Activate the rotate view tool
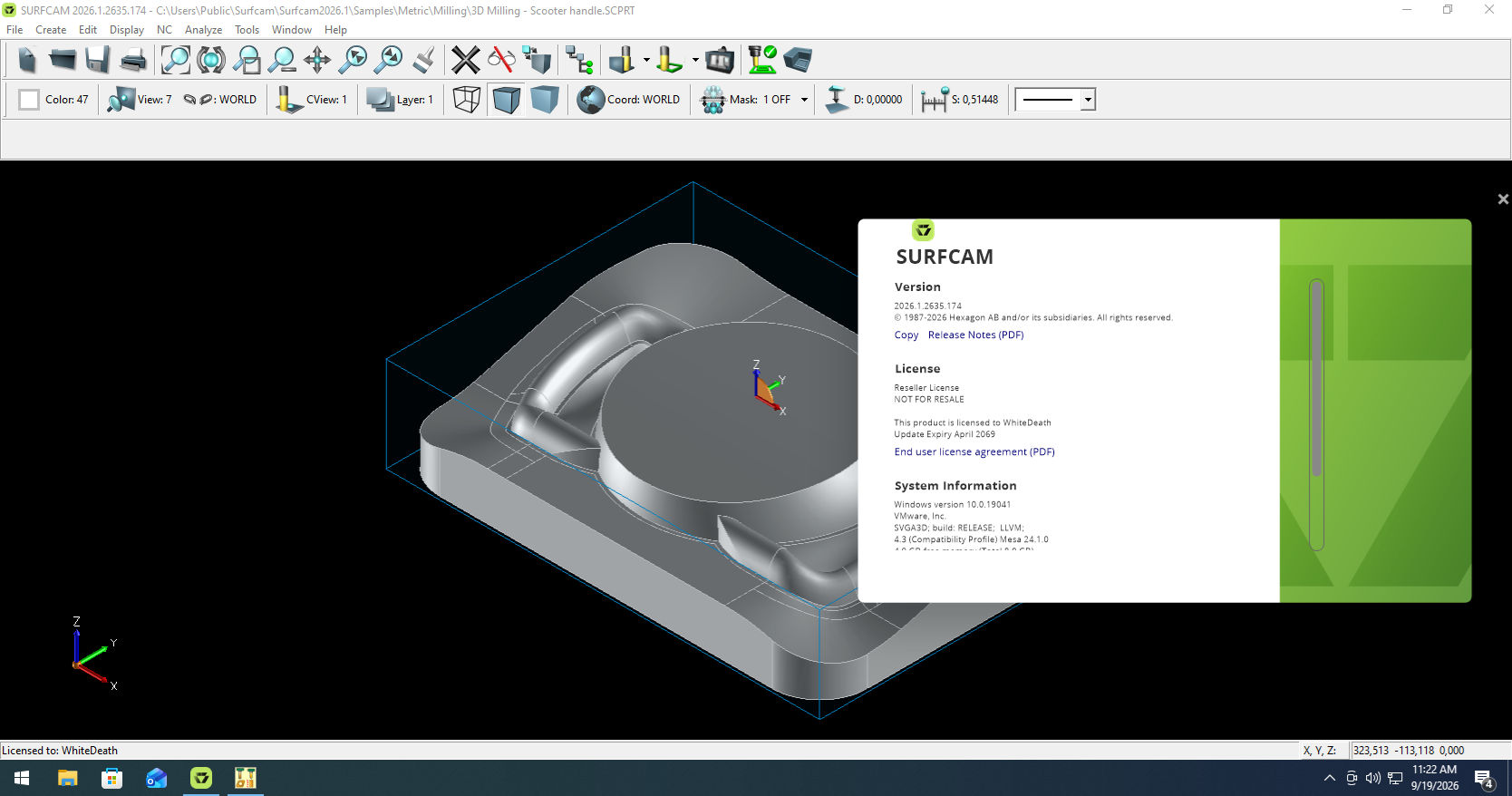Image resolution: width=1512 pixels, height=796 pixels. point(211,61)
